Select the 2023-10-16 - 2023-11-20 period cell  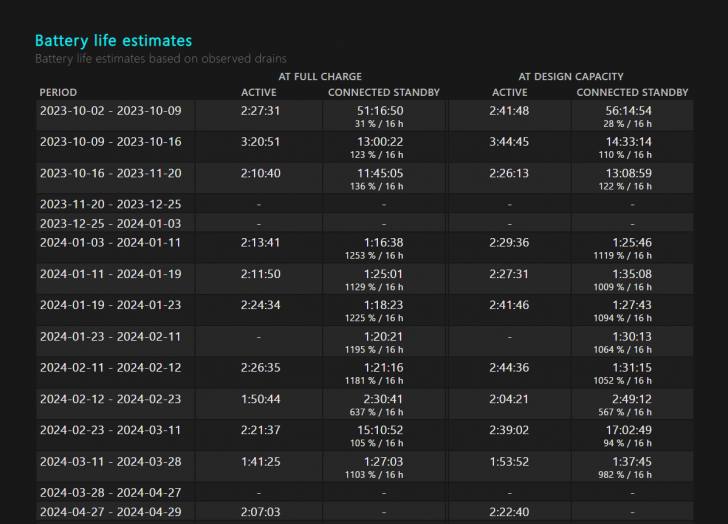tap(110, 173)
